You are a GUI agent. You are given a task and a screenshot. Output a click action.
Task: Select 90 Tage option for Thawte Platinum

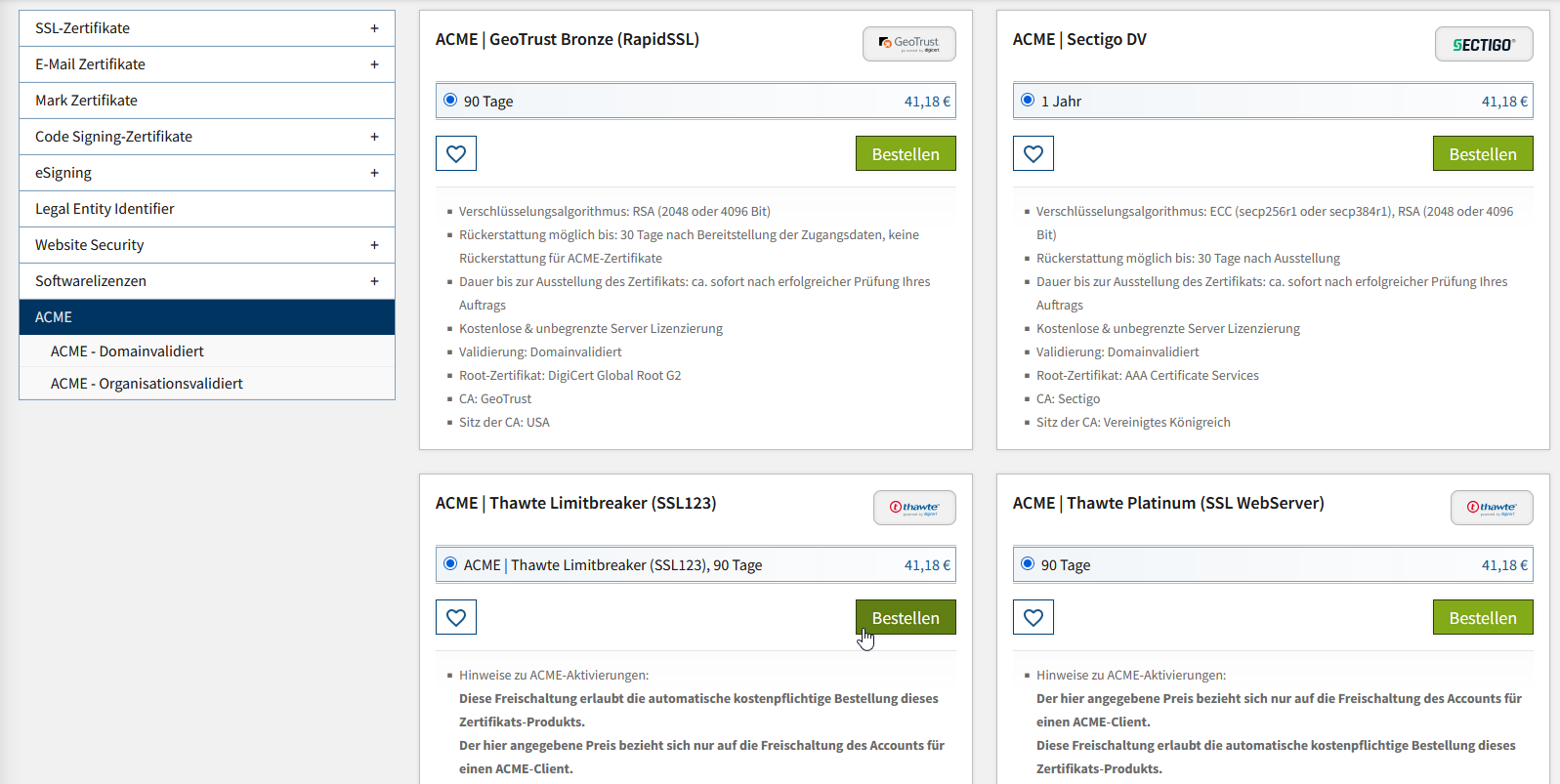[1028, 564]
